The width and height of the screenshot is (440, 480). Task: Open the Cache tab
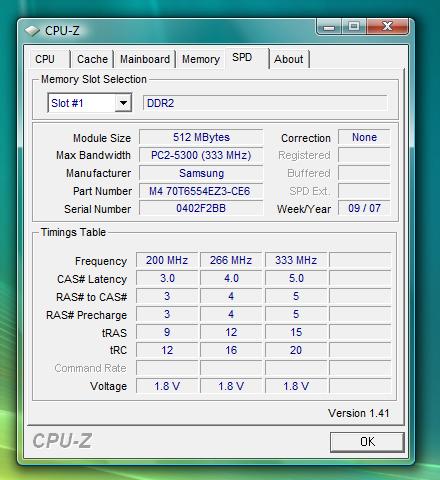(92, 59)
